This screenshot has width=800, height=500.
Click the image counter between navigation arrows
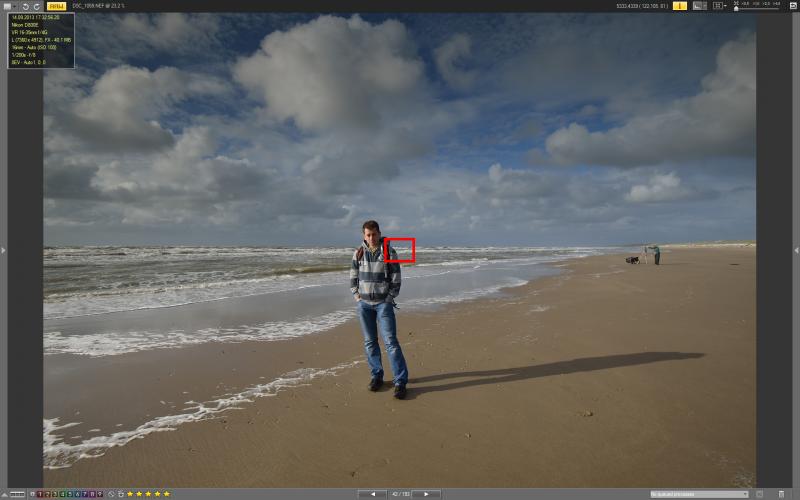400,494
